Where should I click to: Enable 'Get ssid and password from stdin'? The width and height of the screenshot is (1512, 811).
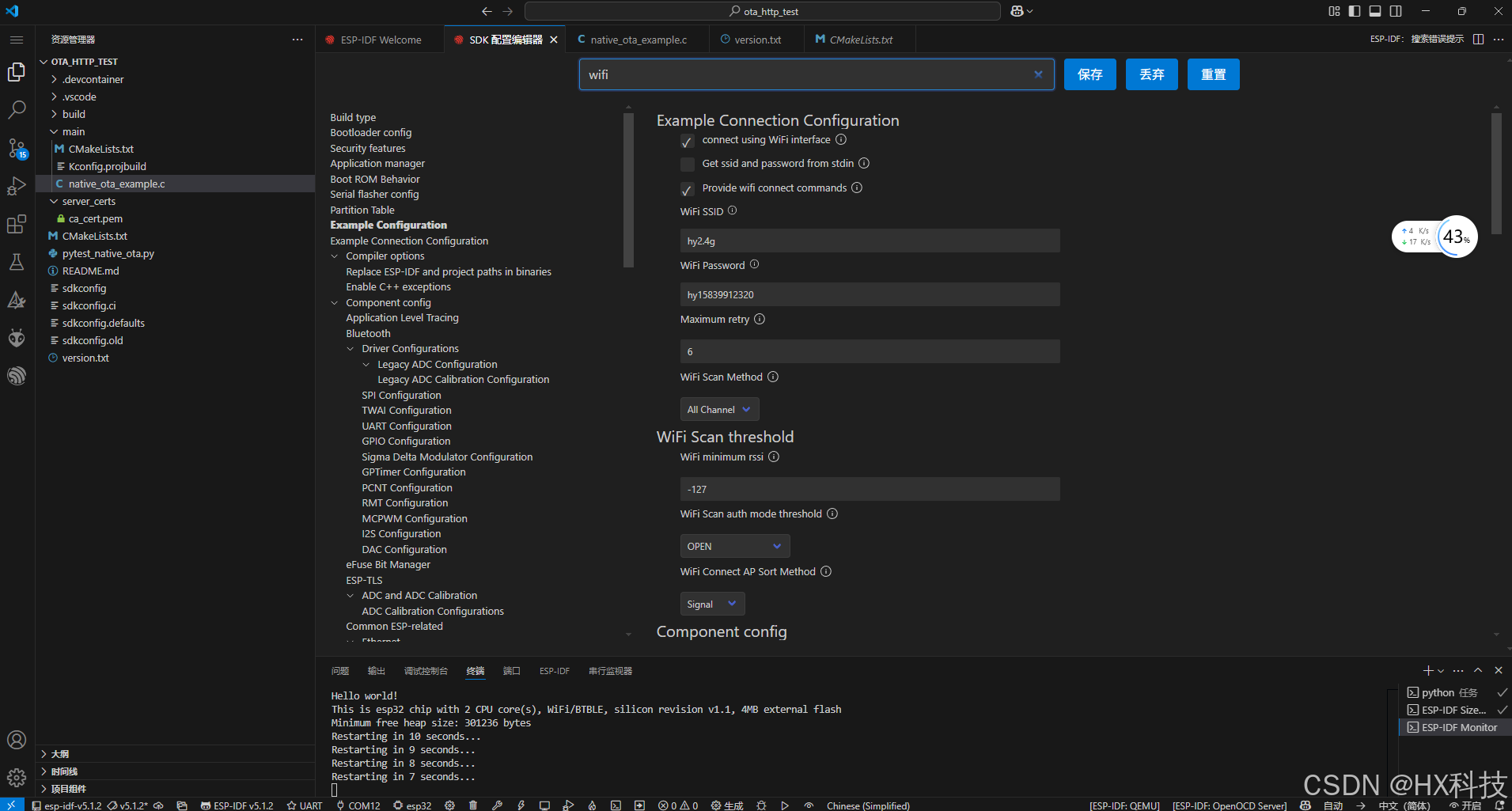688,165
